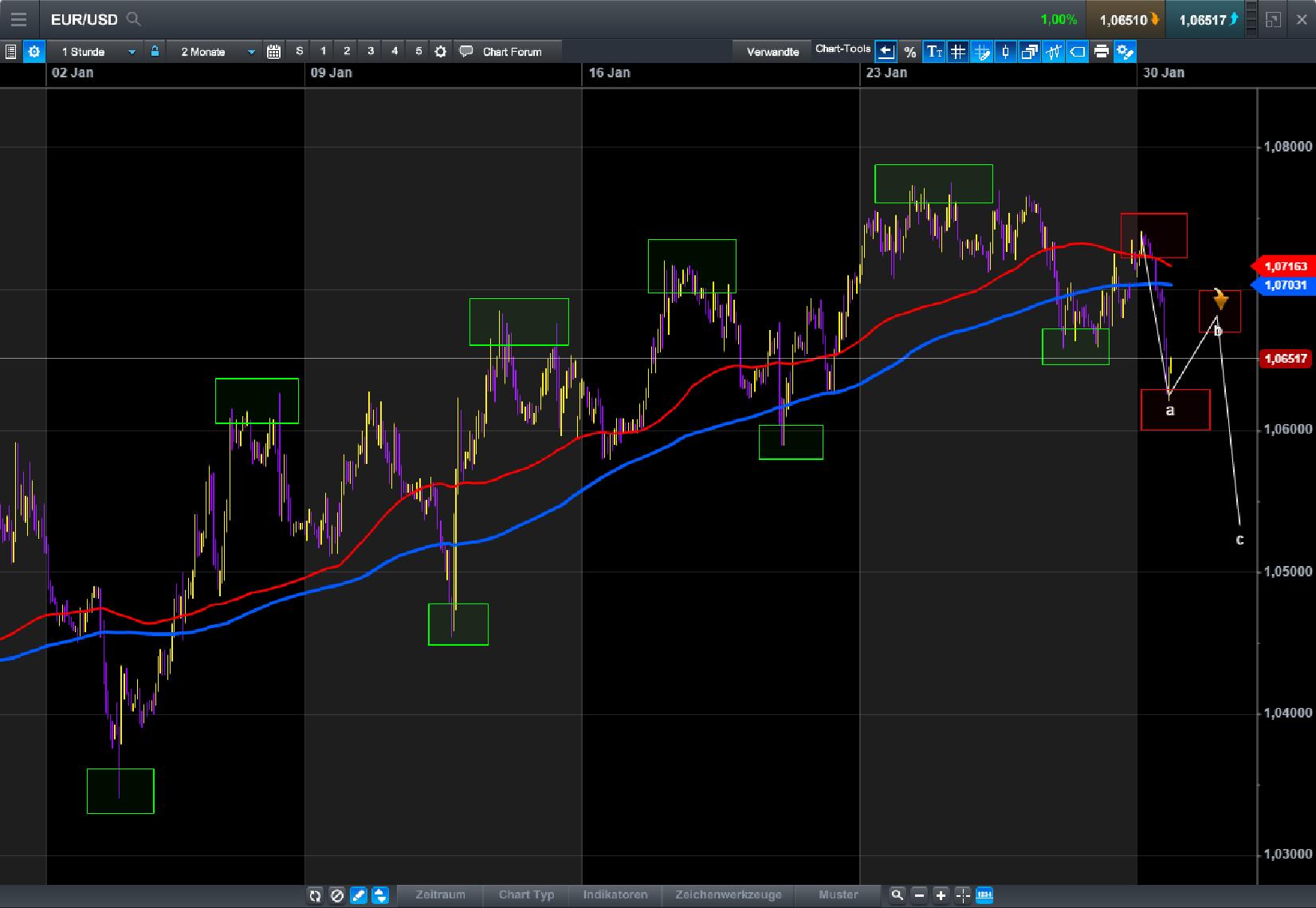Open the Chart Typ tab

pyautogui.click(x=526, y=894)
